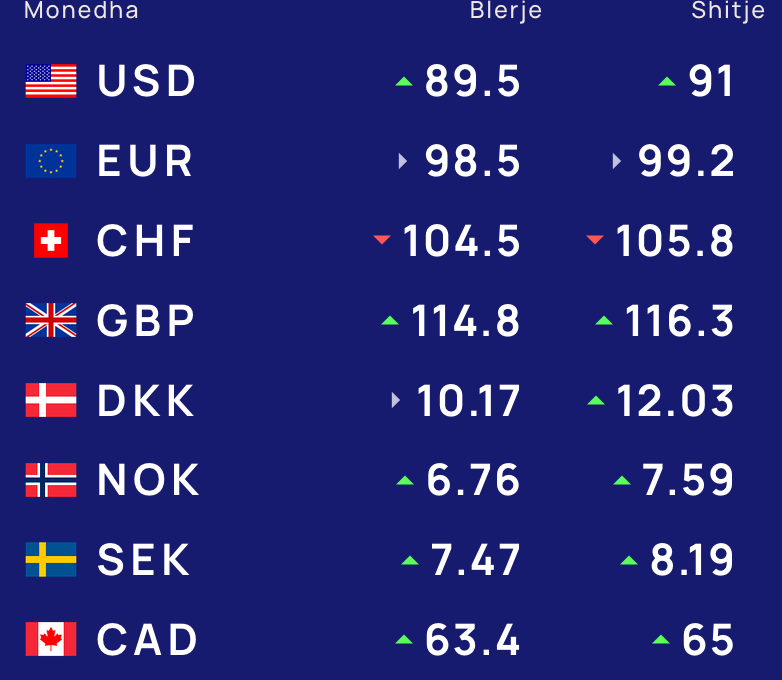782x680 pixels.
Task: Select the Swiss flag icon
Action: pos(51,240)
